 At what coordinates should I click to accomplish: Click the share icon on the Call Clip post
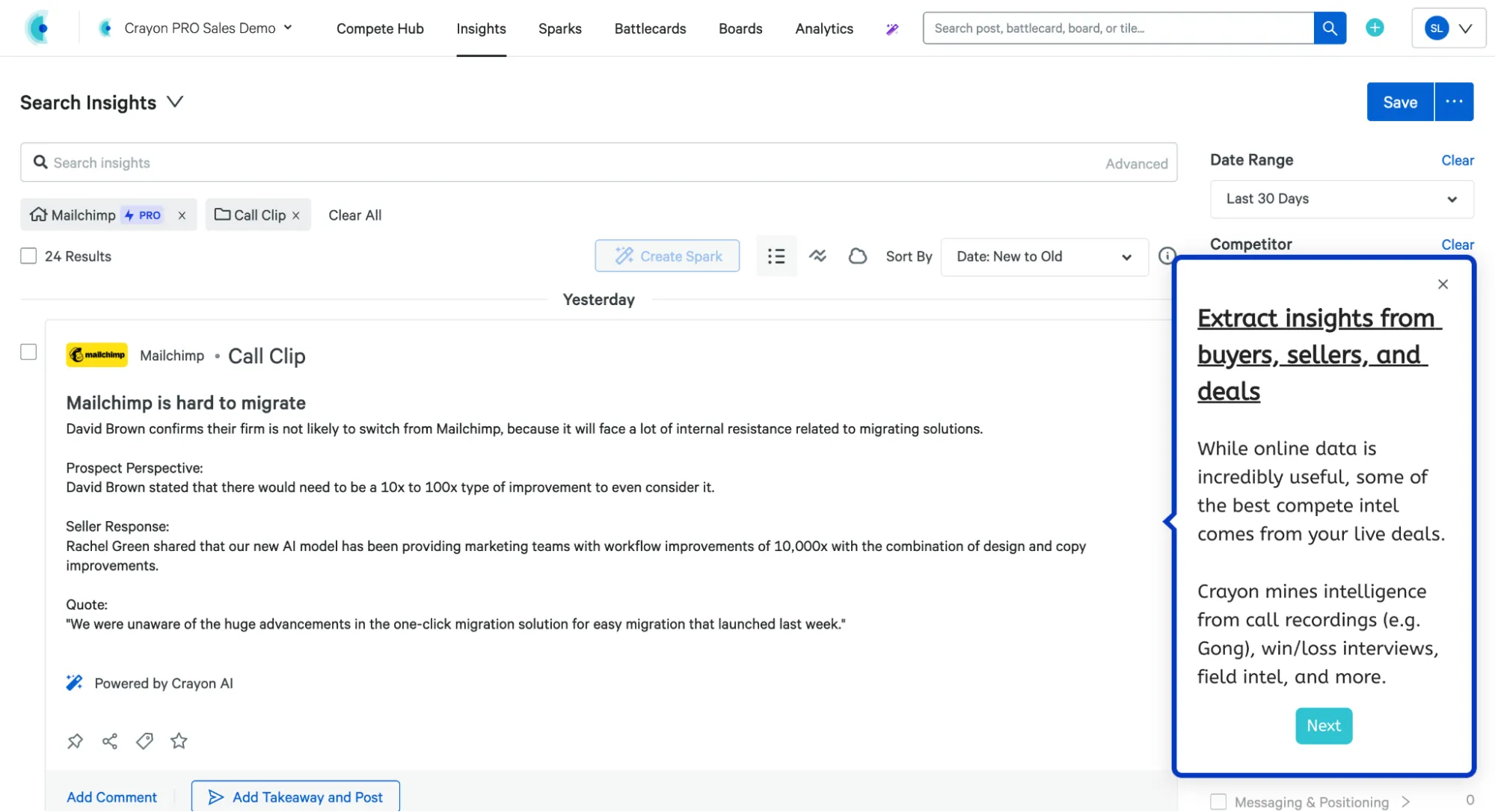[x=110, y=741]
